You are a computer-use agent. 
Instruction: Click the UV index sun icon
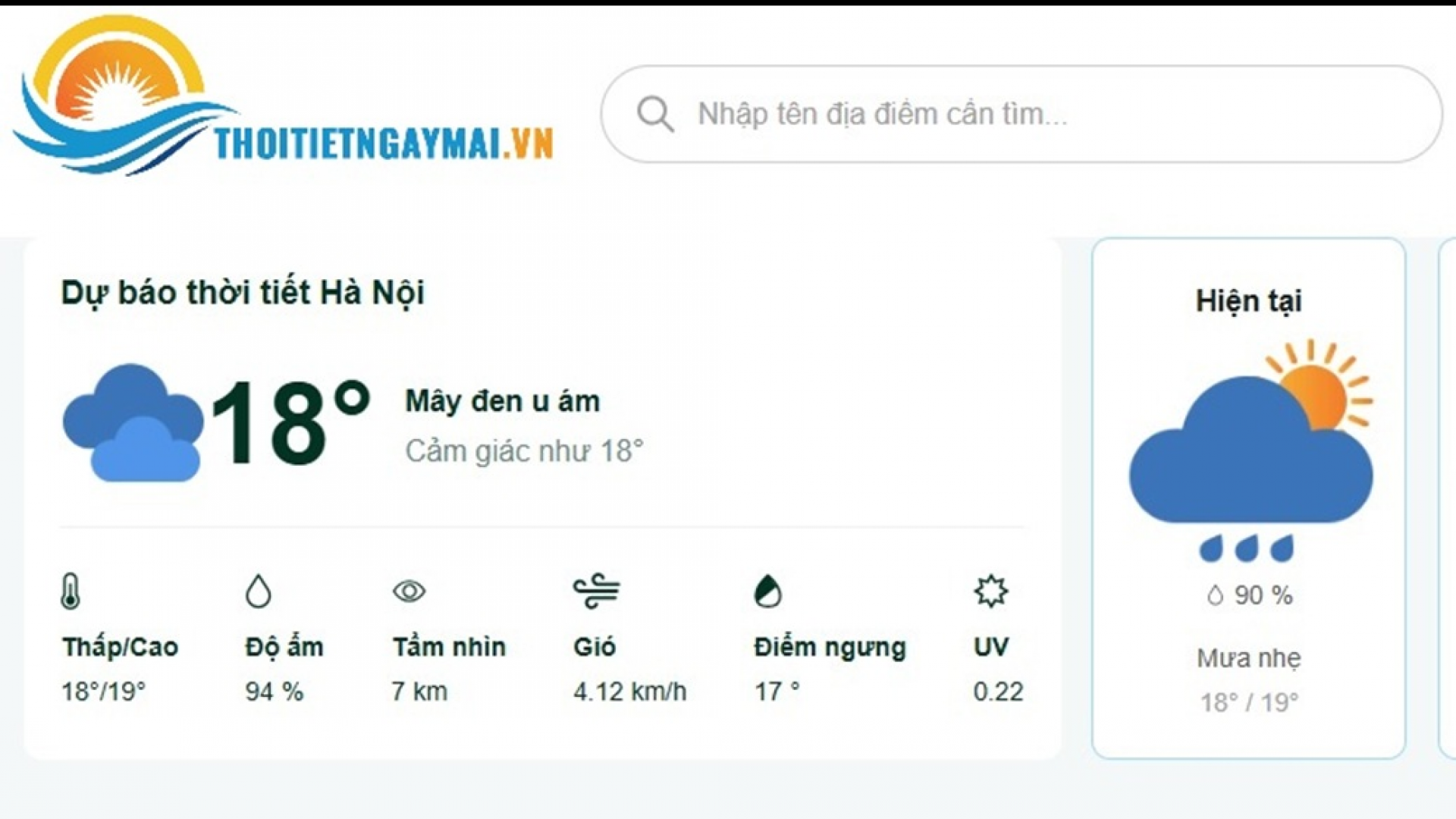(990, 591)
